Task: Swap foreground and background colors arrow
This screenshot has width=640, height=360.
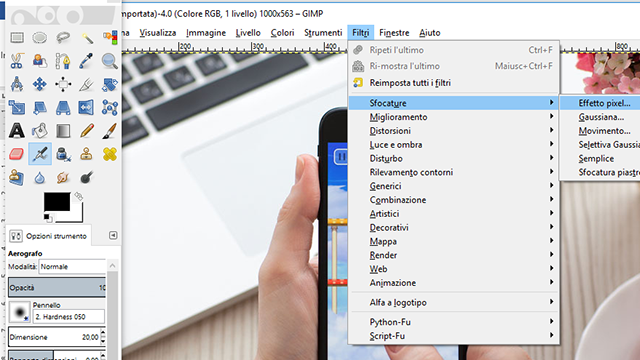Action: (78, 197)
